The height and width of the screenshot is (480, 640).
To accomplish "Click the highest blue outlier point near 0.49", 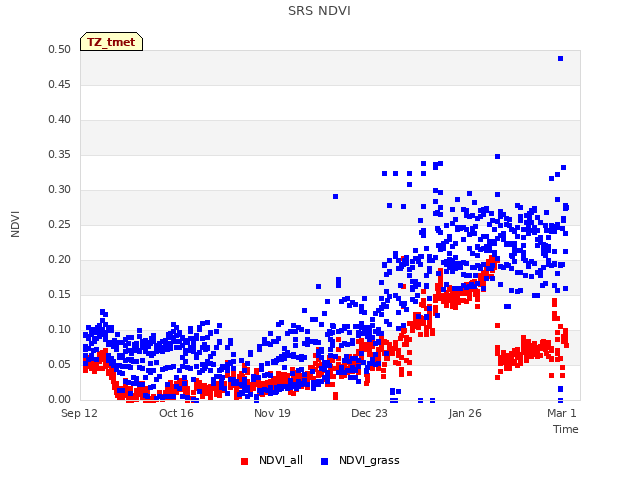I will coord(560,59).
